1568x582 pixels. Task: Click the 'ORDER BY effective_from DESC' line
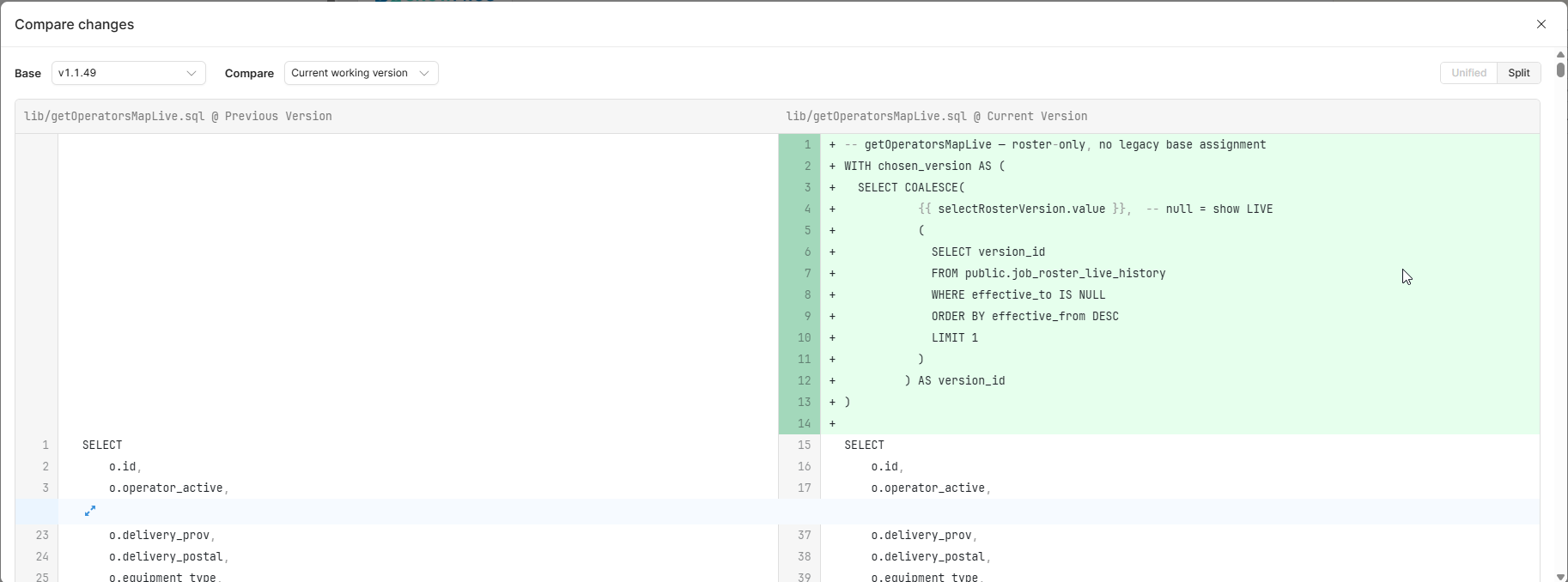1024,317
